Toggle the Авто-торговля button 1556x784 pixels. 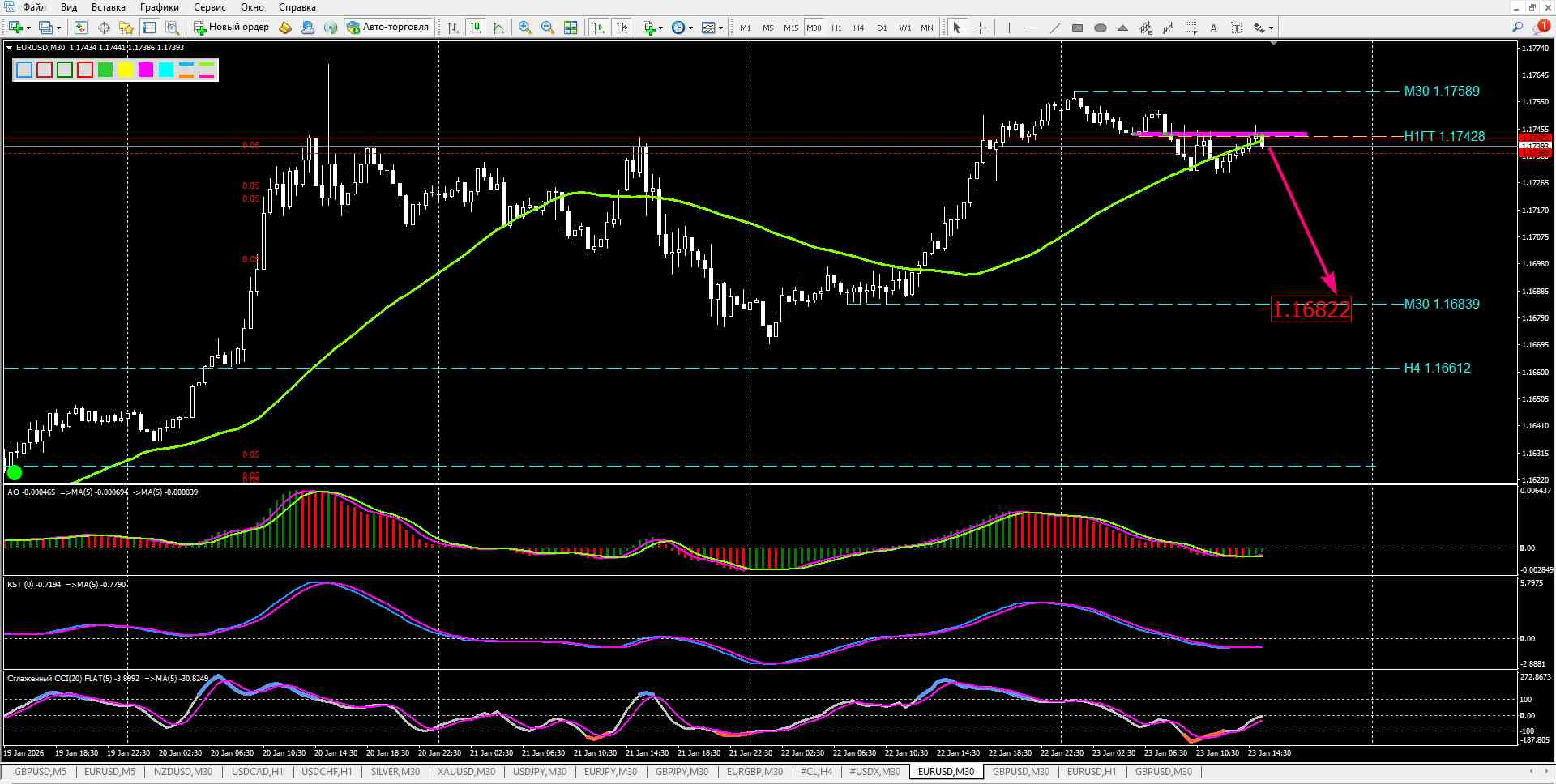pyautogui.click(x=389, y=28)
